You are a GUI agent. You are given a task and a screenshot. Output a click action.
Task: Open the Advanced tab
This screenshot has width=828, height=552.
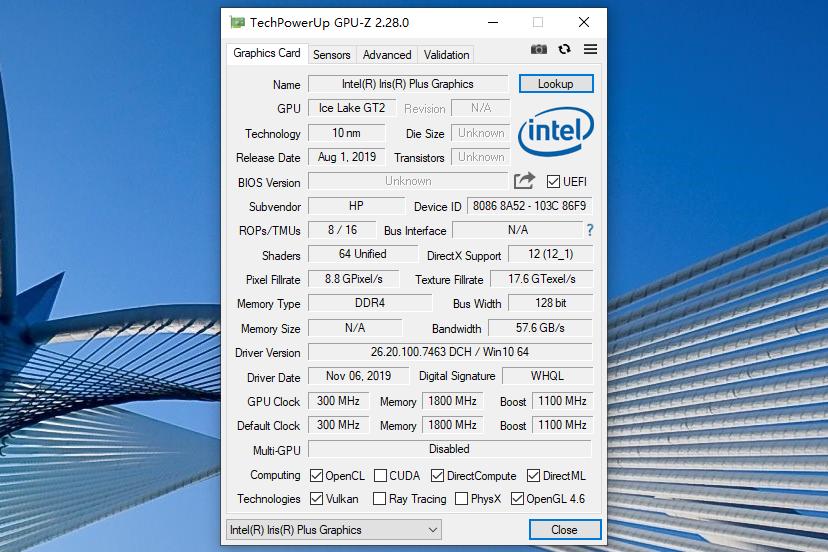[387, 55]
